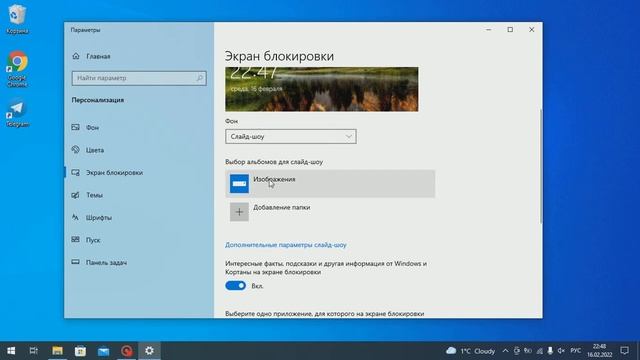
Task: Open the notification center icon
Action: pyautogui.click(x=624, y=351)
